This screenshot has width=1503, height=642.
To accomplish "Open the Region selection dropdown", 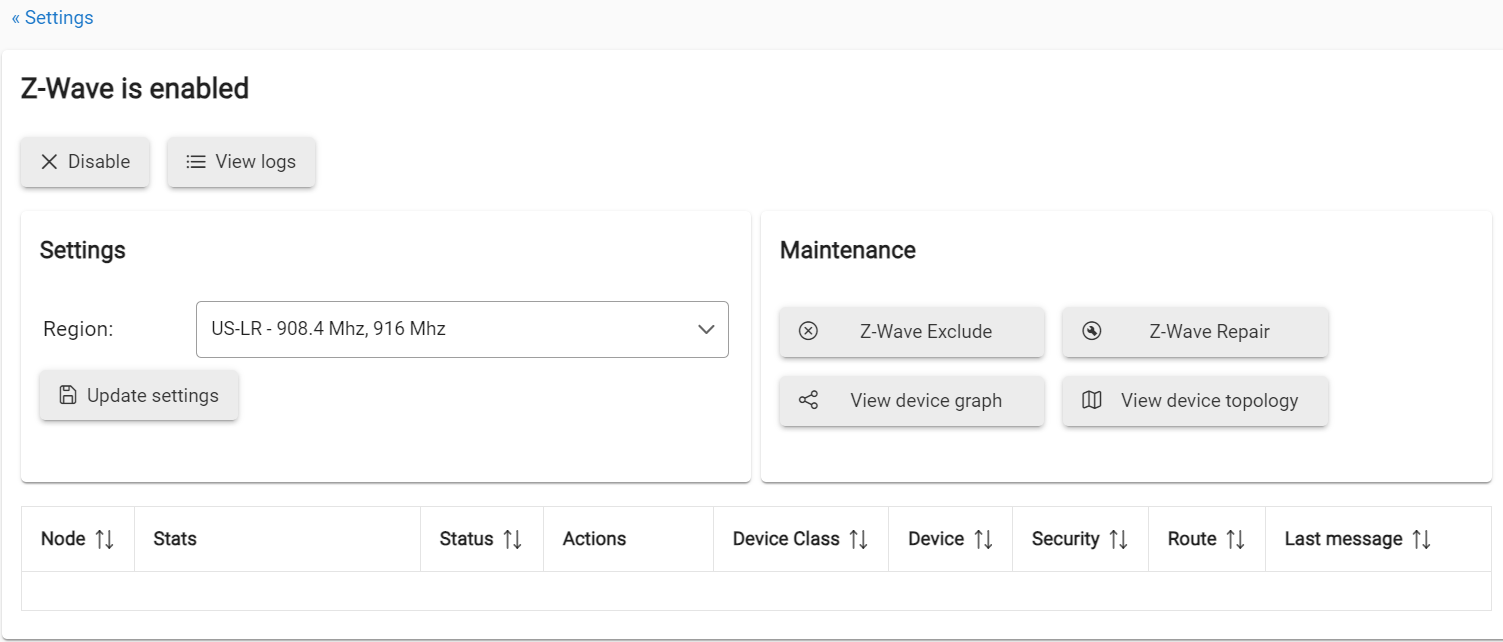I will (x=462, y=329).
